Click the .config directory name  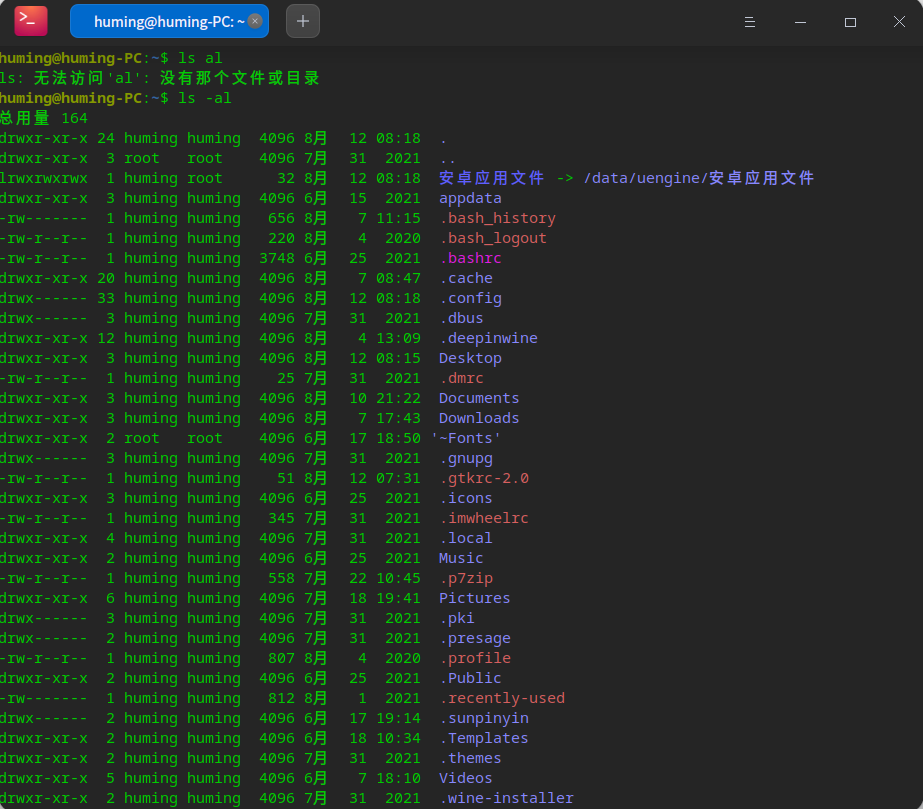(x=471, y=298)
